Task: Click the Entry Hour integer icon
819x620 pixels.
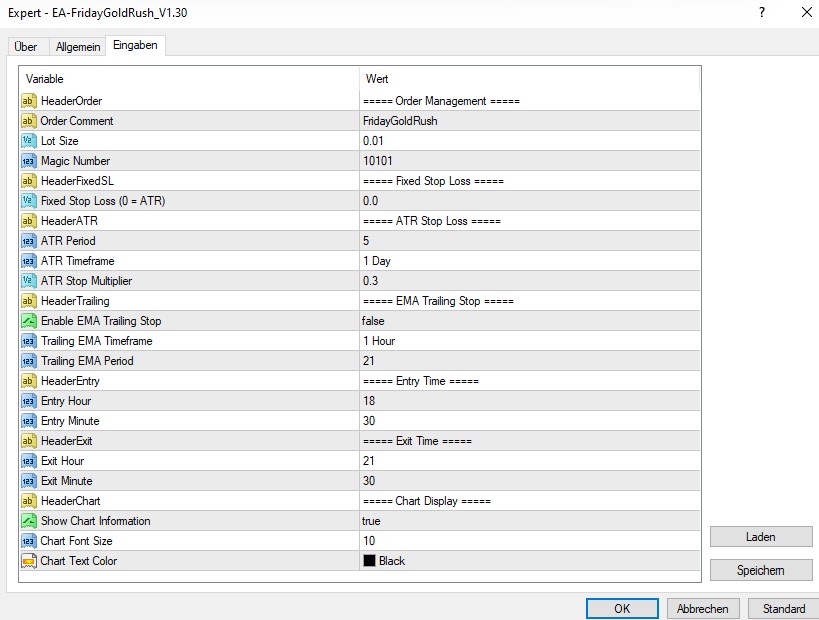Action: [28, 401]
